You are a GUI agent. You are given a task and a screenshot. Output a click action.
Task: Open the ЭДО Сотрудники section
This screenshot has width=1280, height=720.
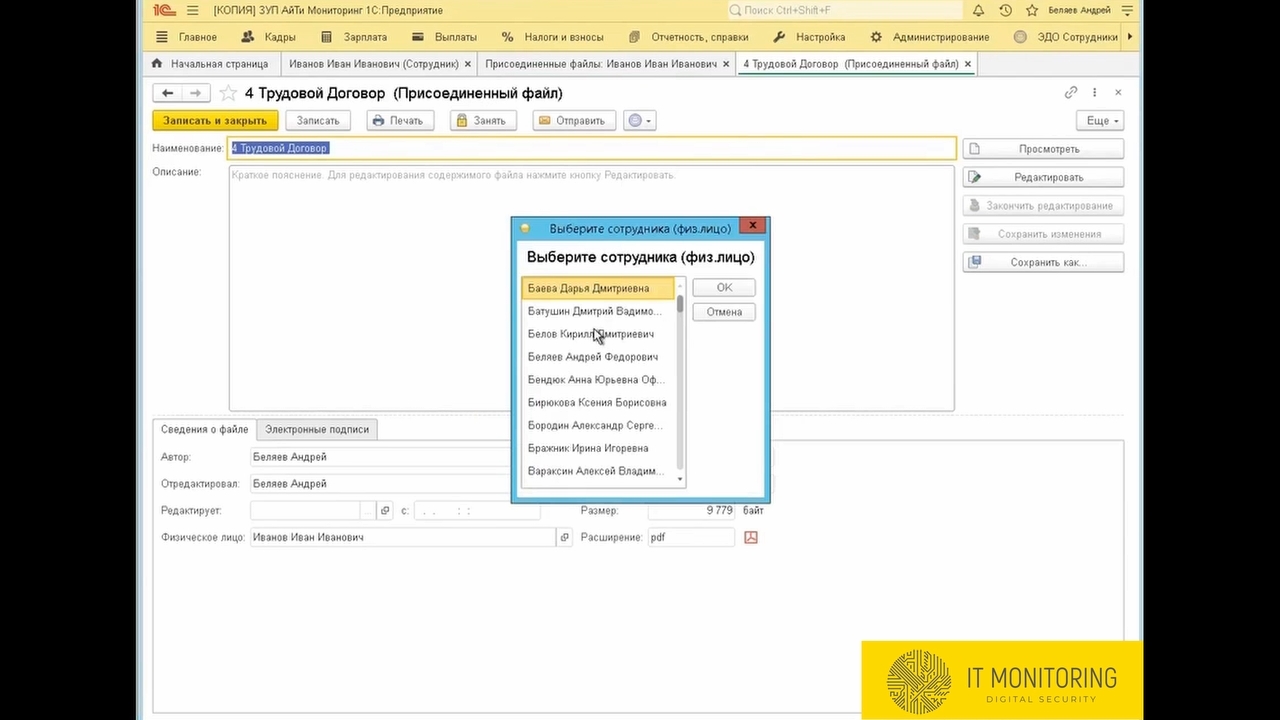pyautogui.click(x=1065, y=37)
